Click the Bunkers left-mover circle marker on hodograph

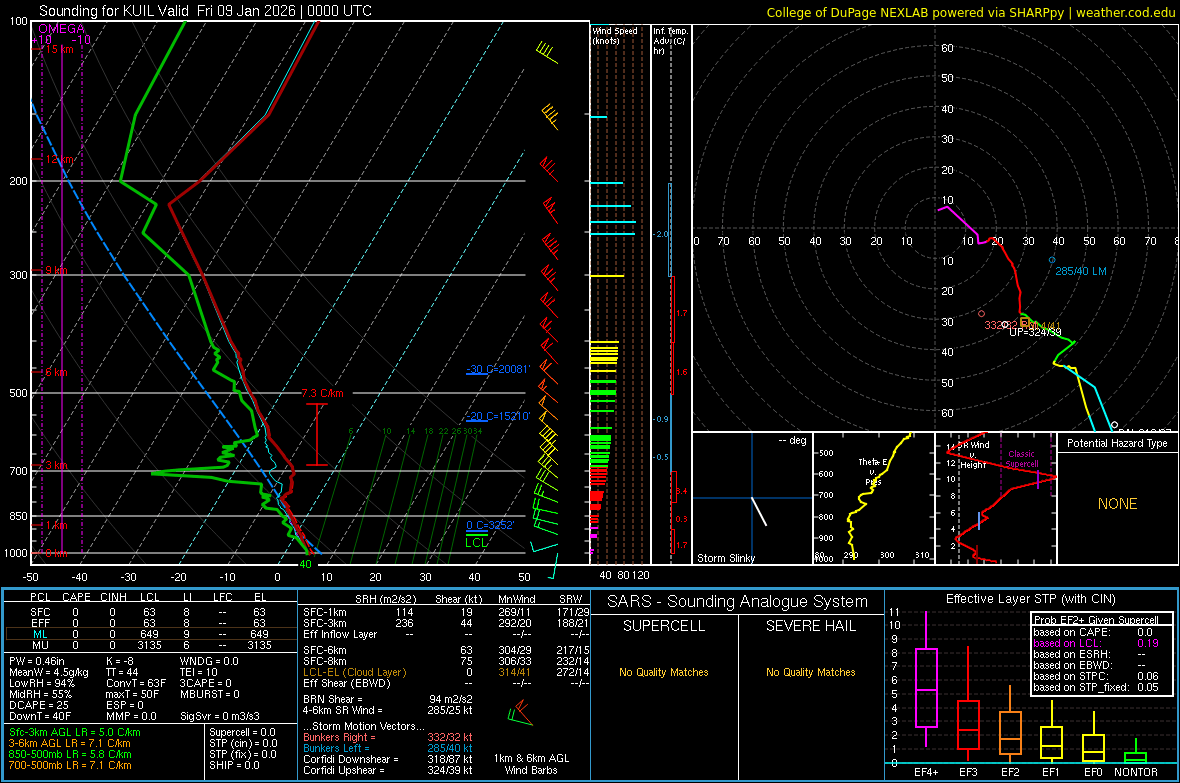click(1052, 260)
